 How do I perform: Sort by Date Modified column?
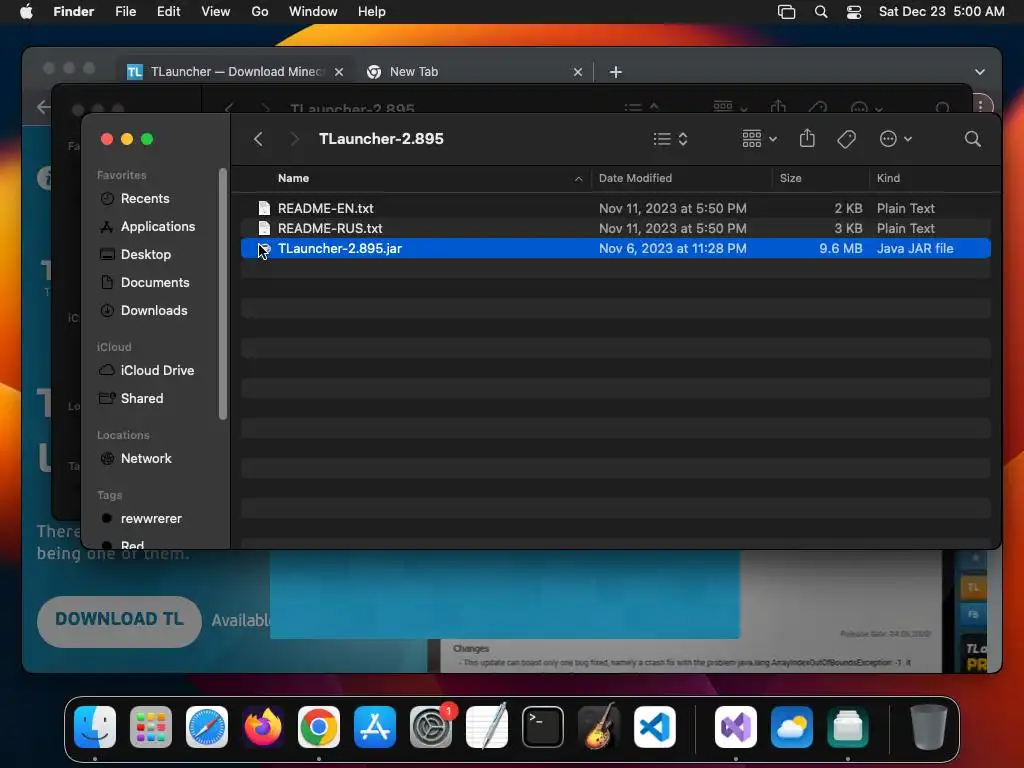(x=682, y=178)
